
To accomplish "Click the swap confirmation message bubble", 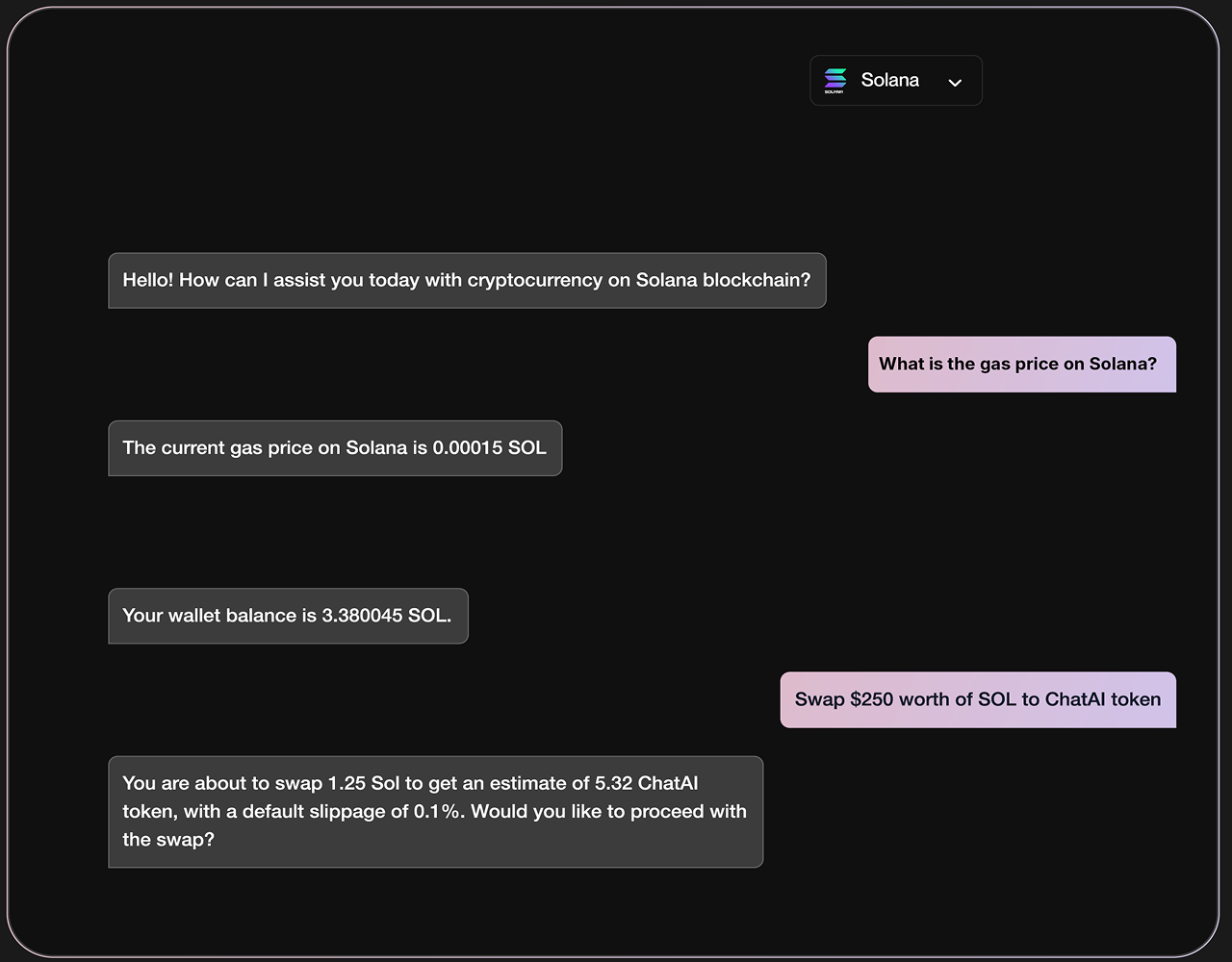I will (435, 812).
